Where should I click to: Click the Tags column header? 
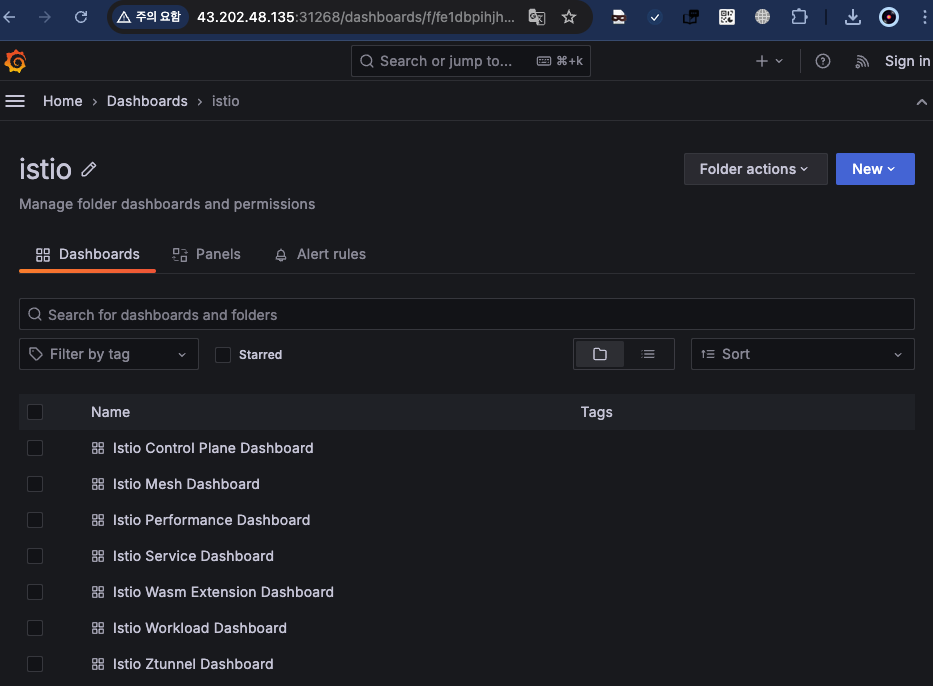coord(596,412)
